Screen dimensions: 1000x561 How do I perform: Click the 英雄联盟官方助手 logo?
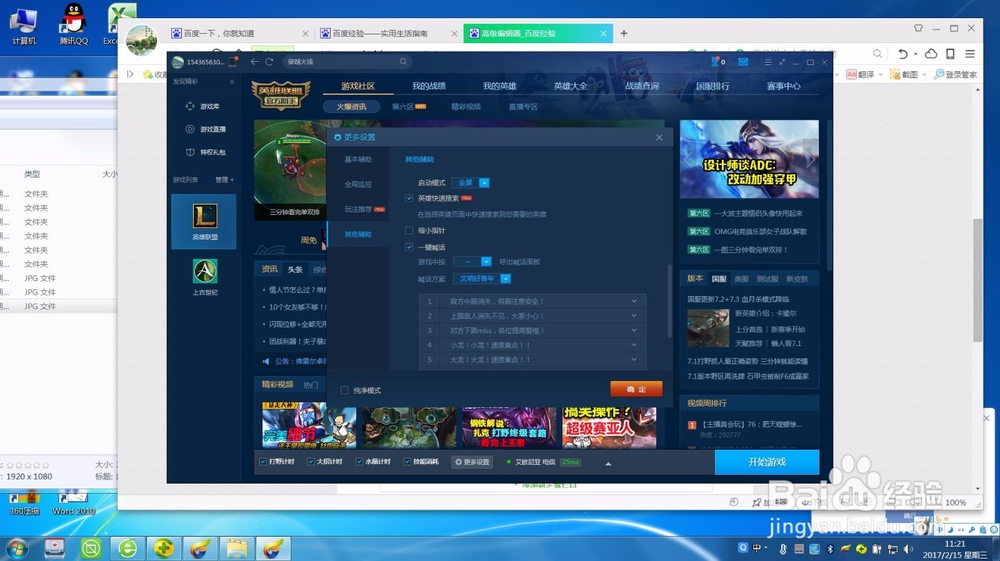click(x=281, y=96)
